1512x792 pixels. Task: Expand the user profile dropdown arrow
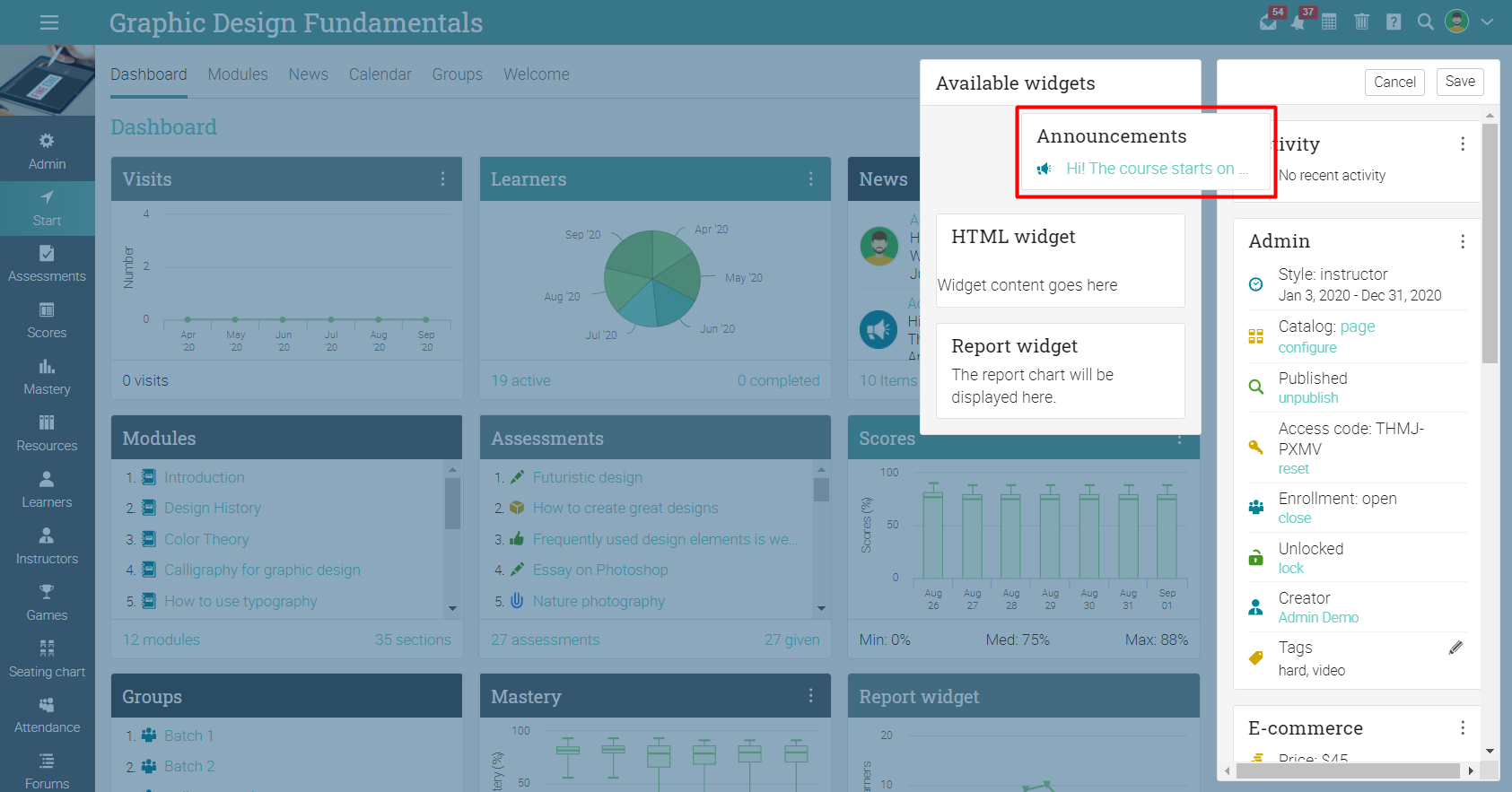(x=1487, y=22)
